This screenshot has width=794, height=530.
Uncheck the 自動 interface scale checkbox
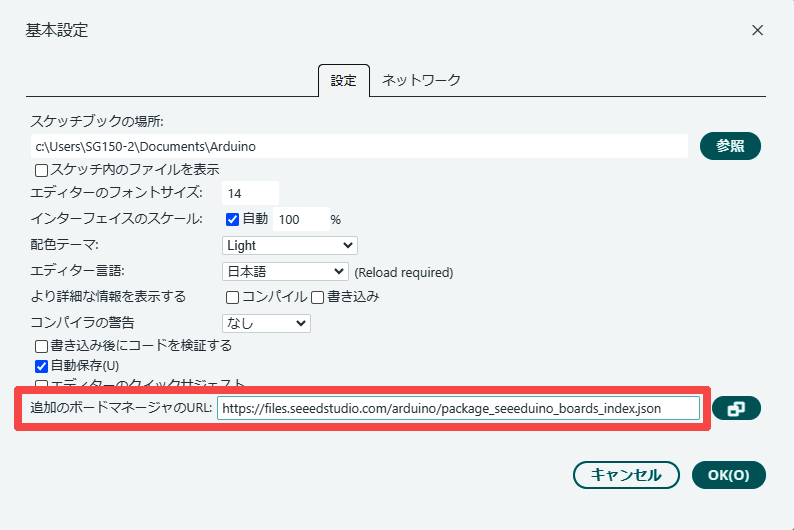[x=232, y=219]
